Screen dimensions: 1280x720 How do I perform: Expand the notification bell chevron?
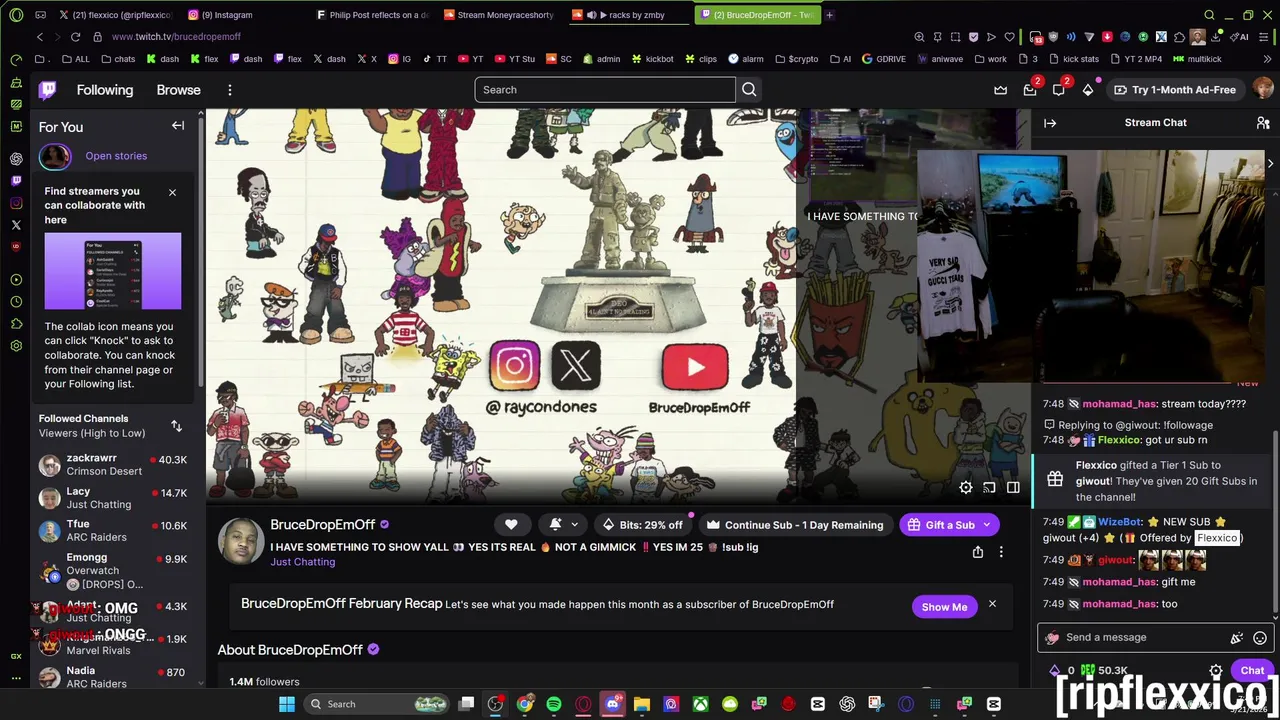click(574, 525)
